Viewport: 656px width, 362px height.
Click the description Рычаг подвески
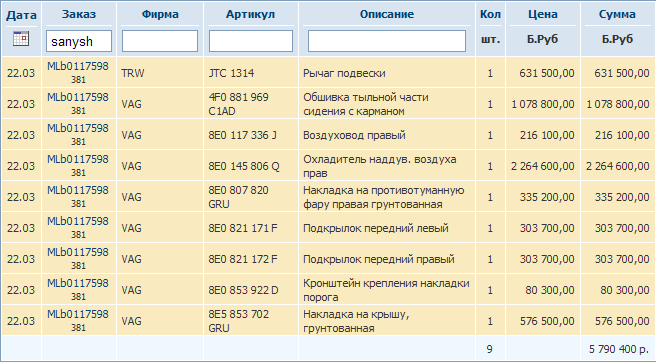tap(344, 73)
